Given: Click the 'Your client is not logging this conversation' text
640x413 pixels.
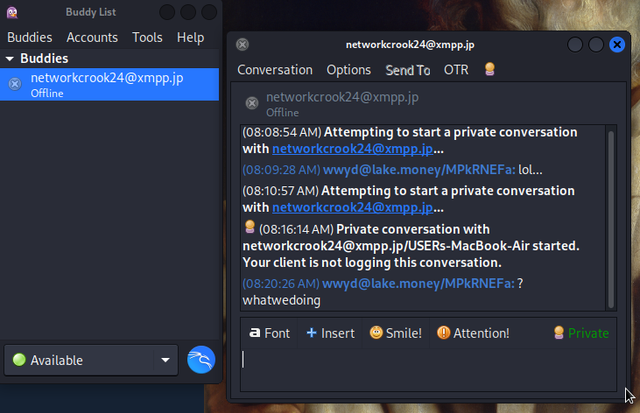Looking at the screenshot, I should (372, 262).
